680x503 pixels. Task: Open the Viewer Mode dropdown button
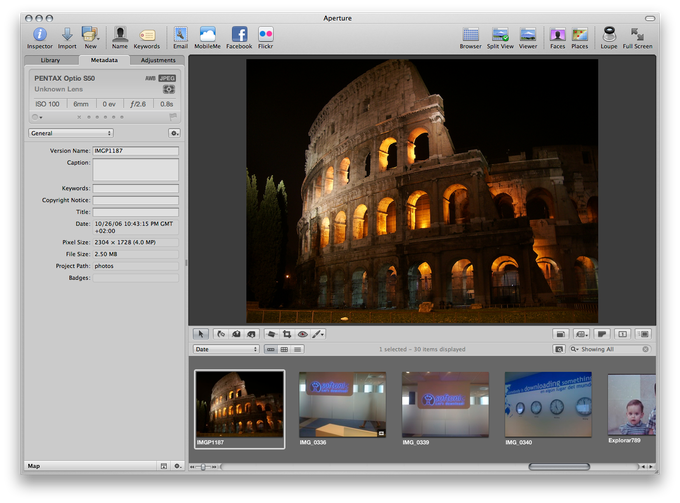(x=581, y=334)
